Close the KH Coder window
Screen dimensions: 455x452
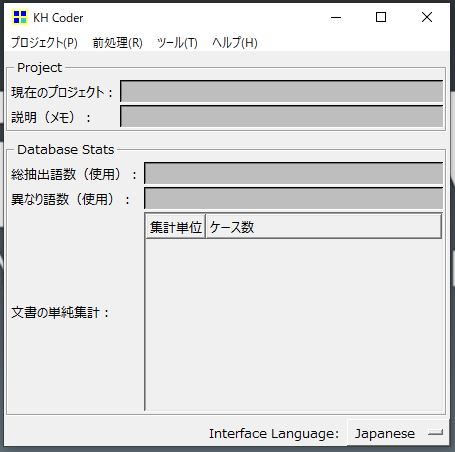tap(427, 17)
